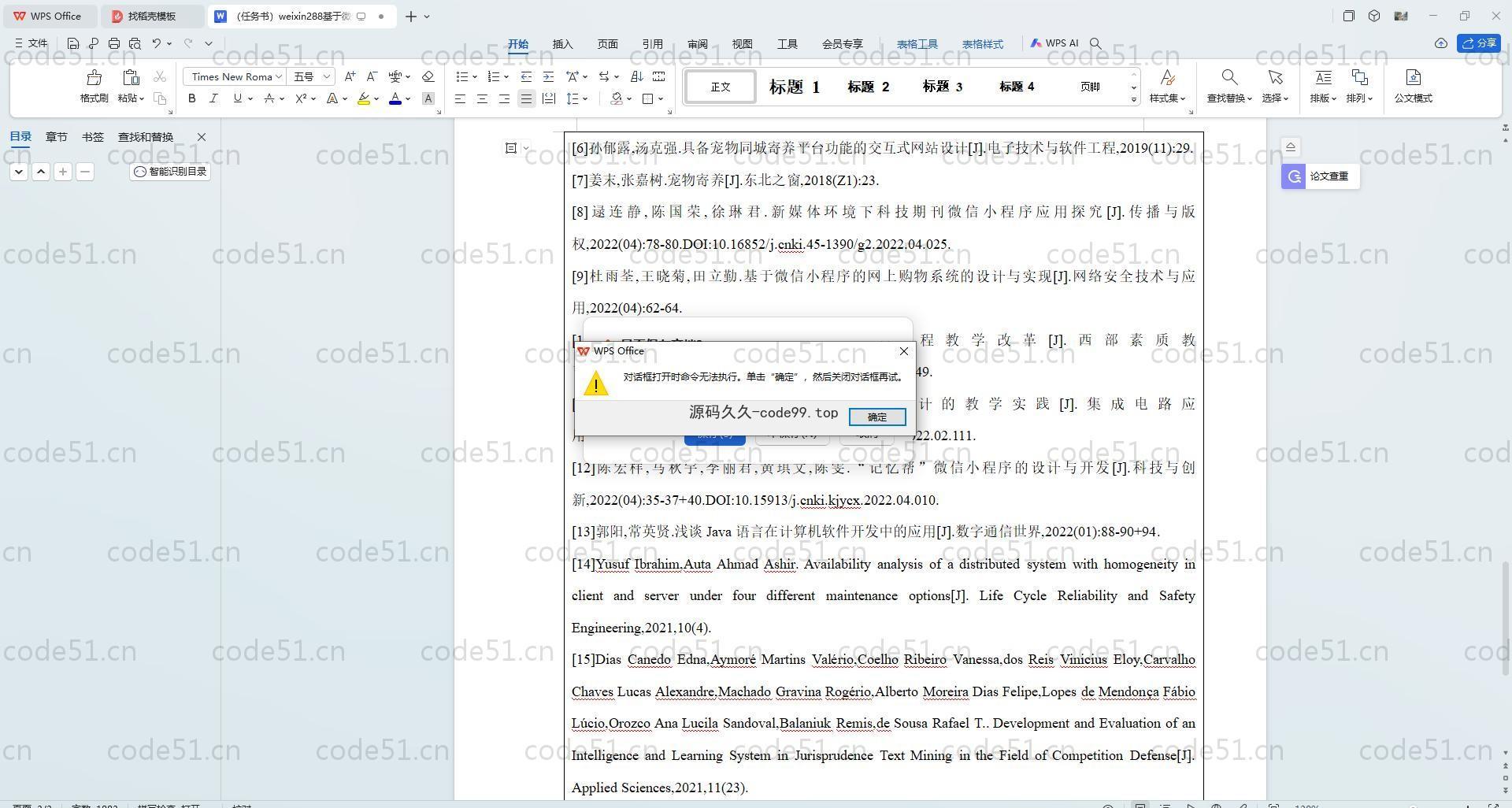
Task: Close the navigation sidebar pane
Action: [x=202, y=137]
